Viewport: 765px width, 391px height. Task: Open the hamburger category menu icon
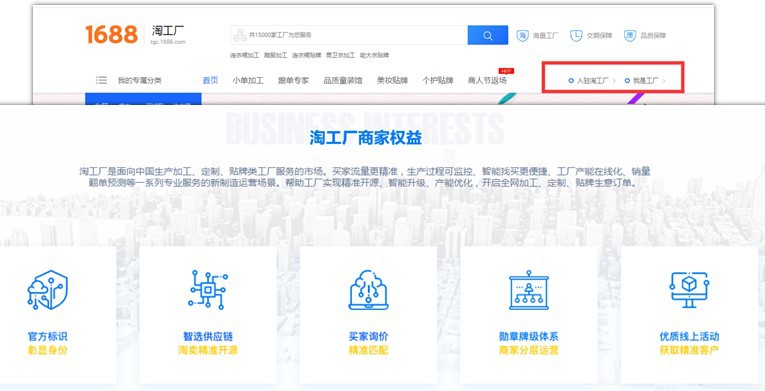(x=101, y=80)
